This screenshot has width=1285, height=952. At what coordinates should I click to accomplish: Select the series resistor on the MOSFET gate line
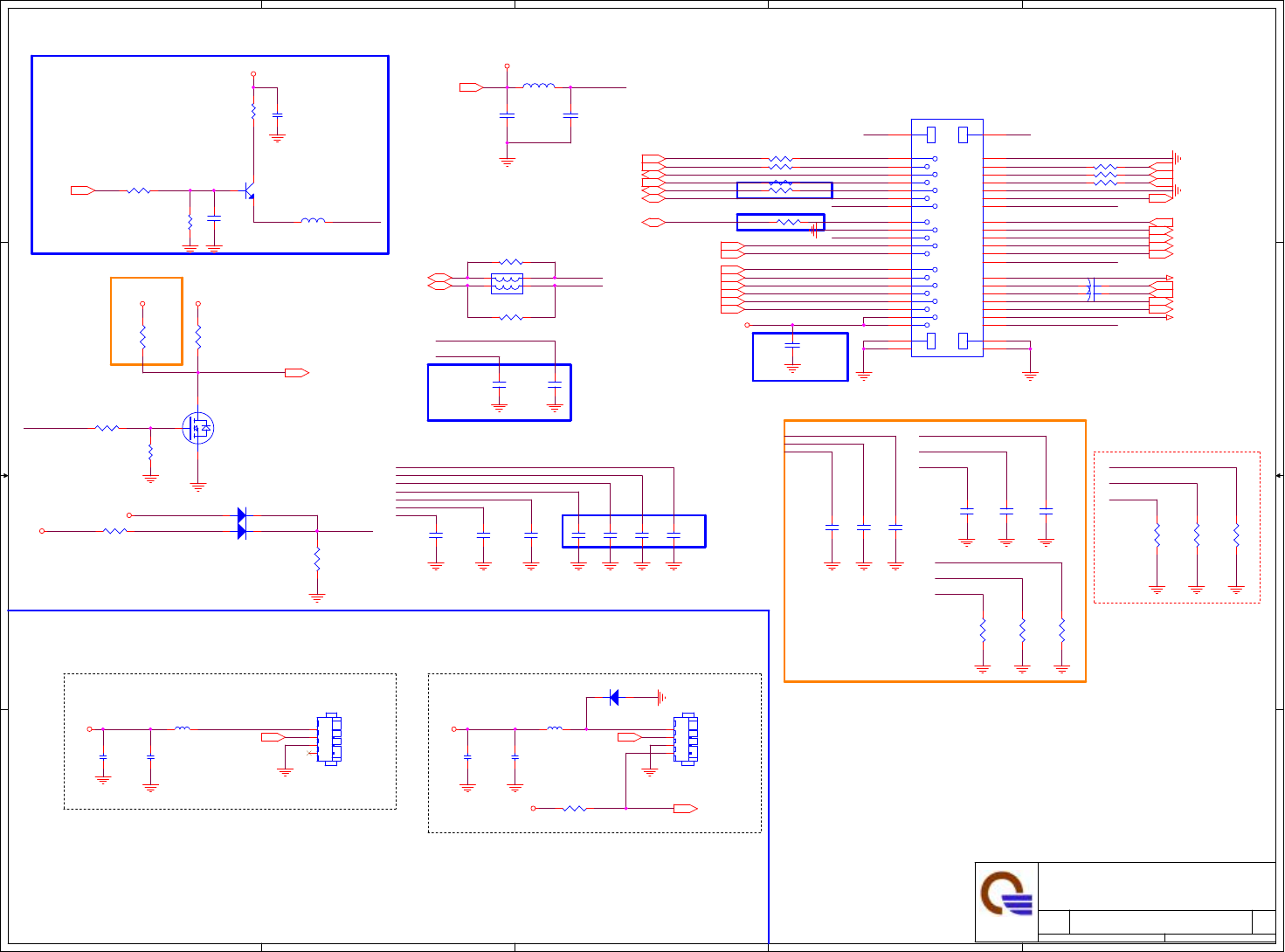107,428
